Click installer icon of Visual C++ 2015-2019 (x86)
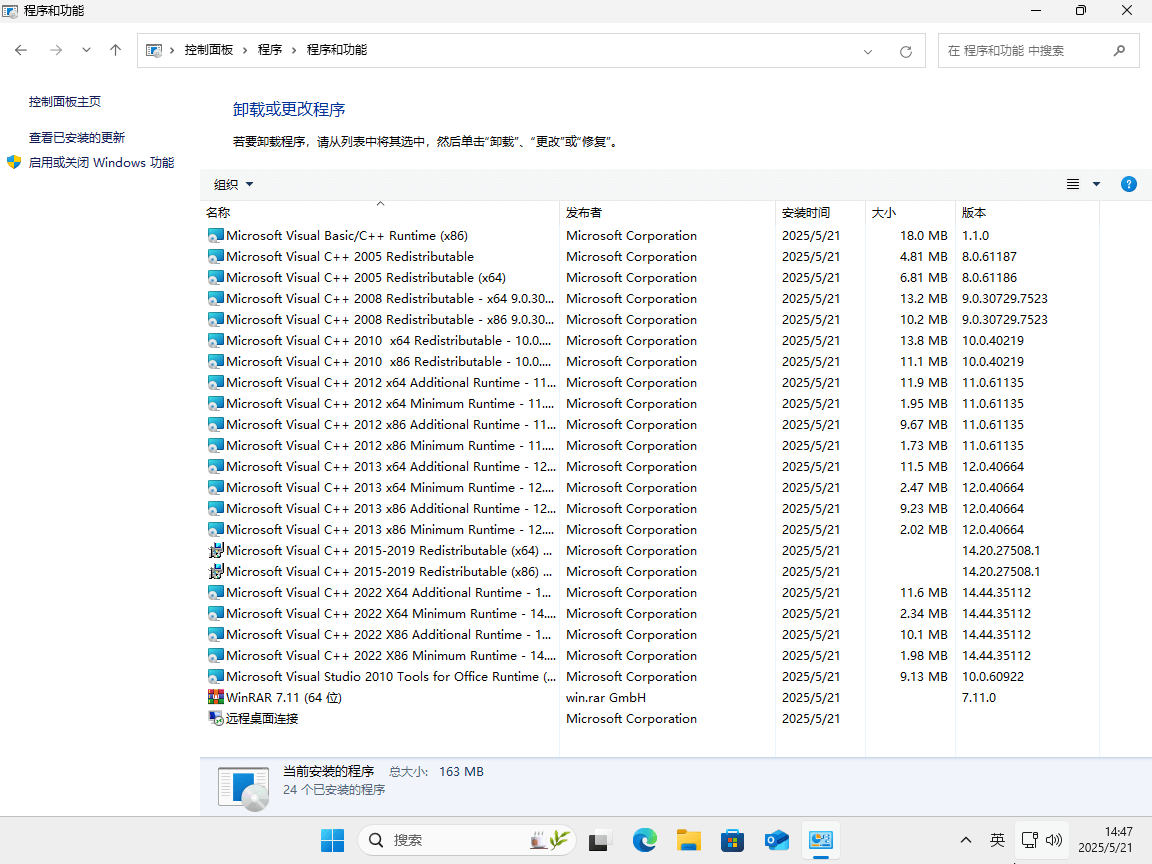 (x=215, y=572)
